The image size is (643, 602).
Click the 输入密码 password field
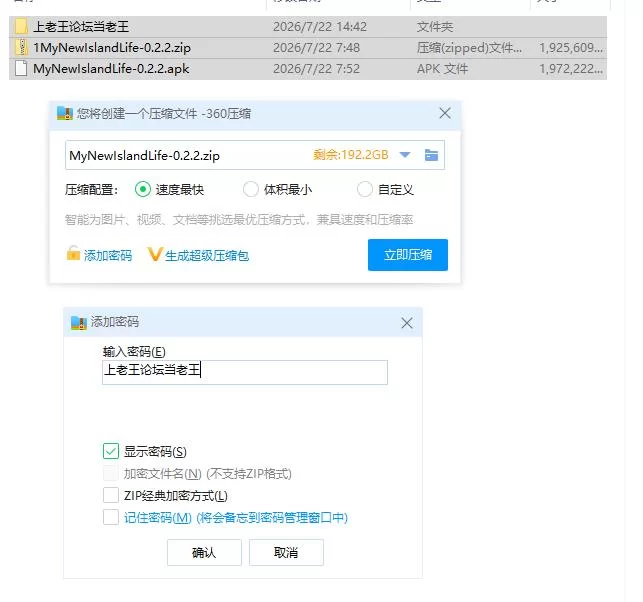[245, 372]
